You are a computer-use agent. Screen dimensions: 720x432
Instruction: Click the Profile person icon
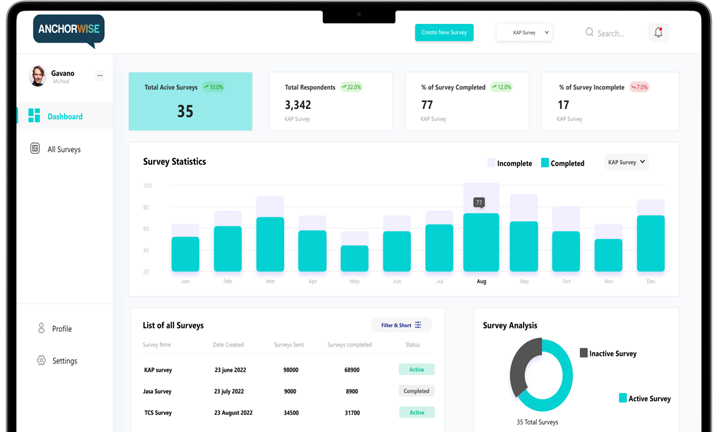41,328
